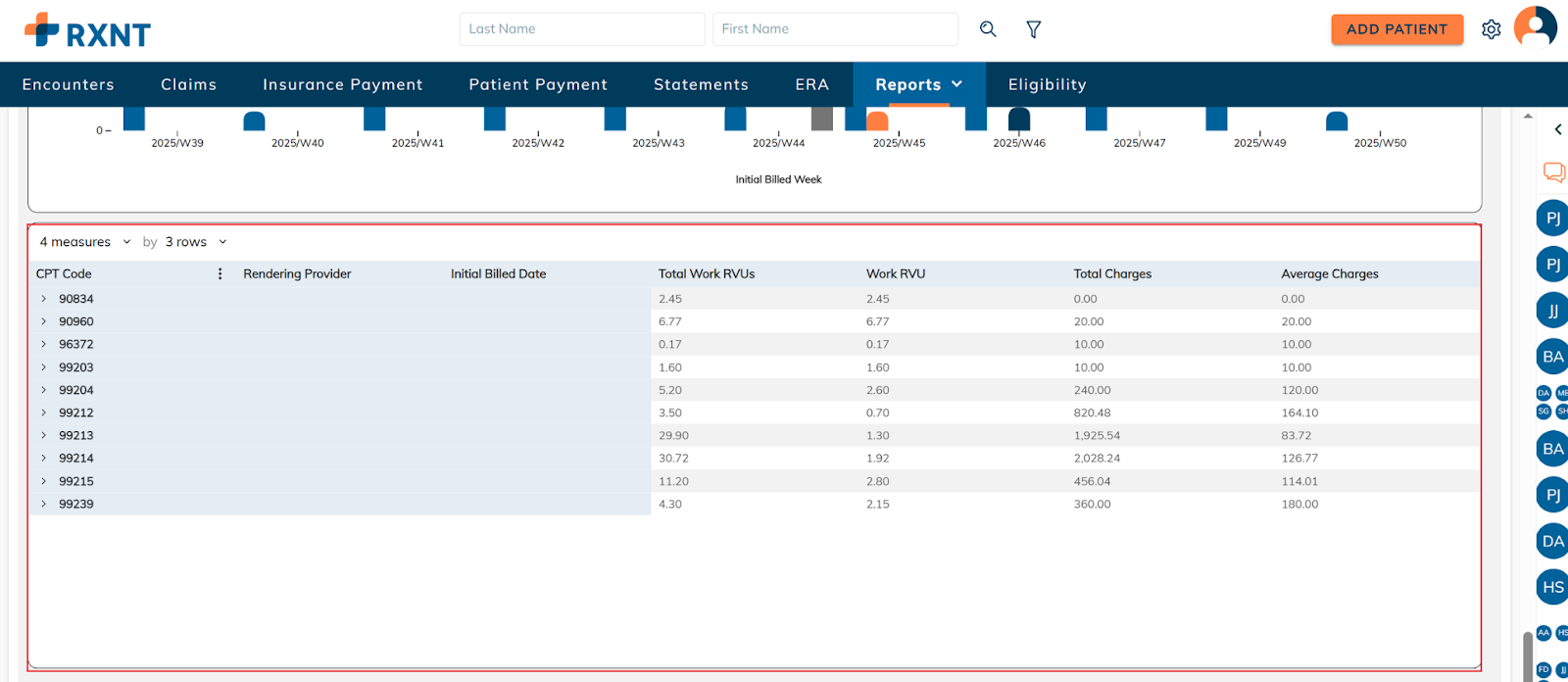This screenshot has height=682, width=1568.
Task: Expand the 99239 CPT code row
Action: tap(44, 504)
